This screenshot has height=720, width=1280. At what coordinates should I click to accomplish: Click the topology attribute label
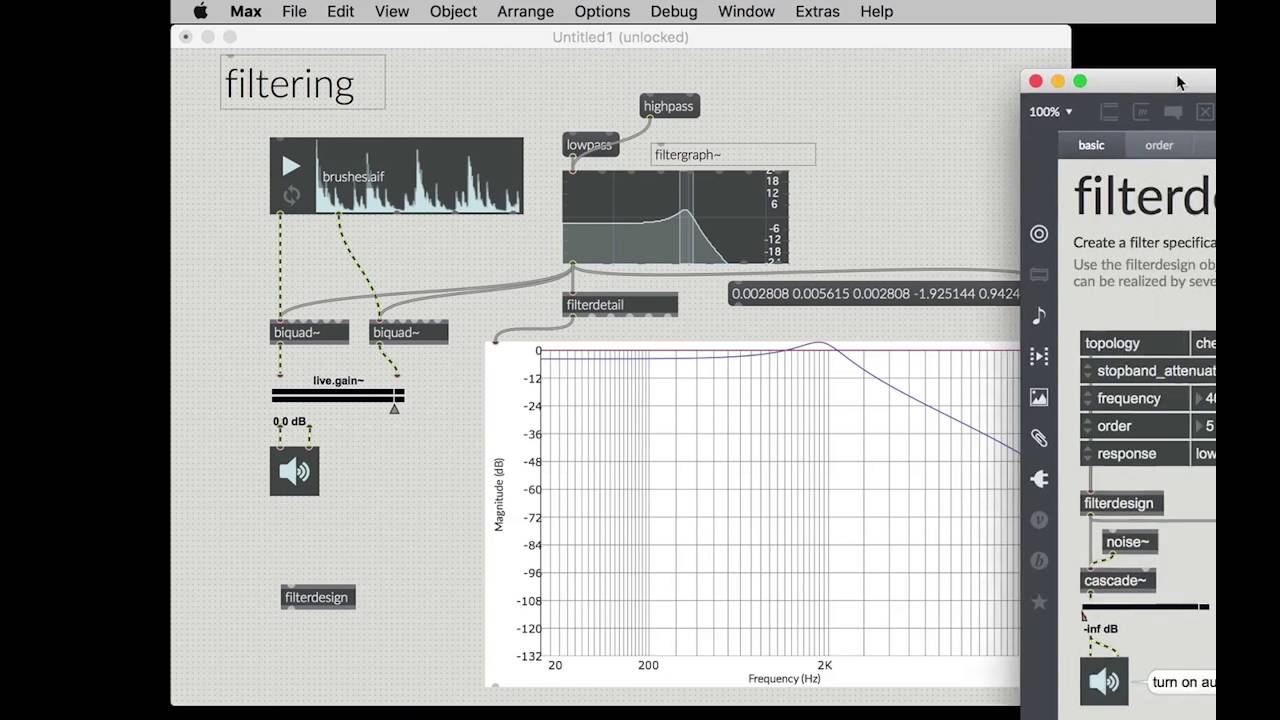(x=1135, y=343)
